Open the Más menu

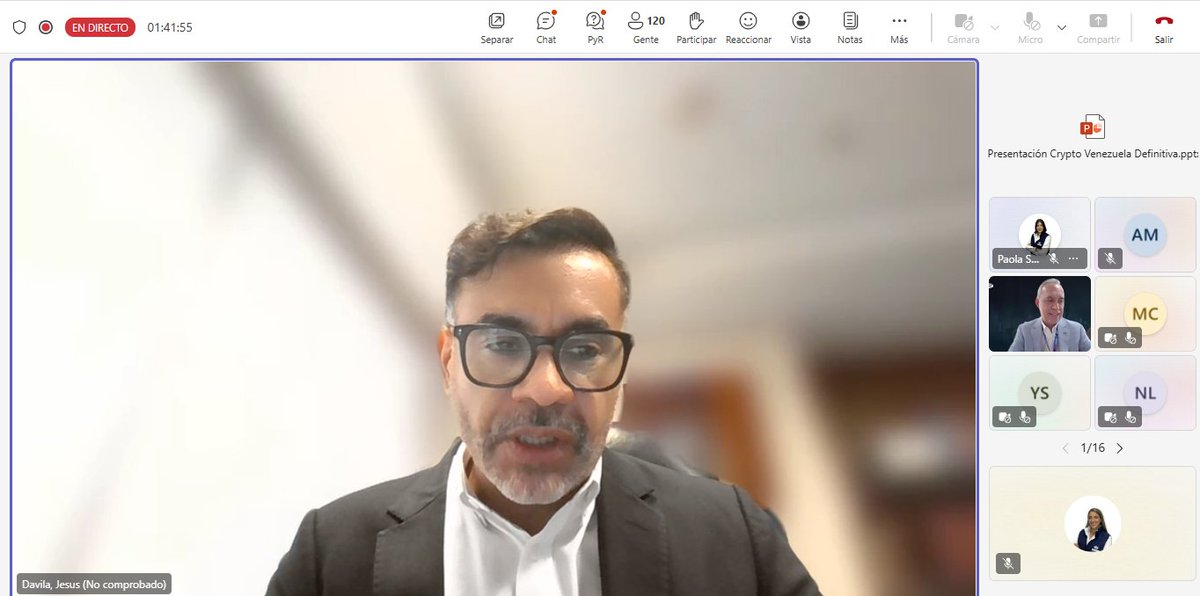point(898,27)
